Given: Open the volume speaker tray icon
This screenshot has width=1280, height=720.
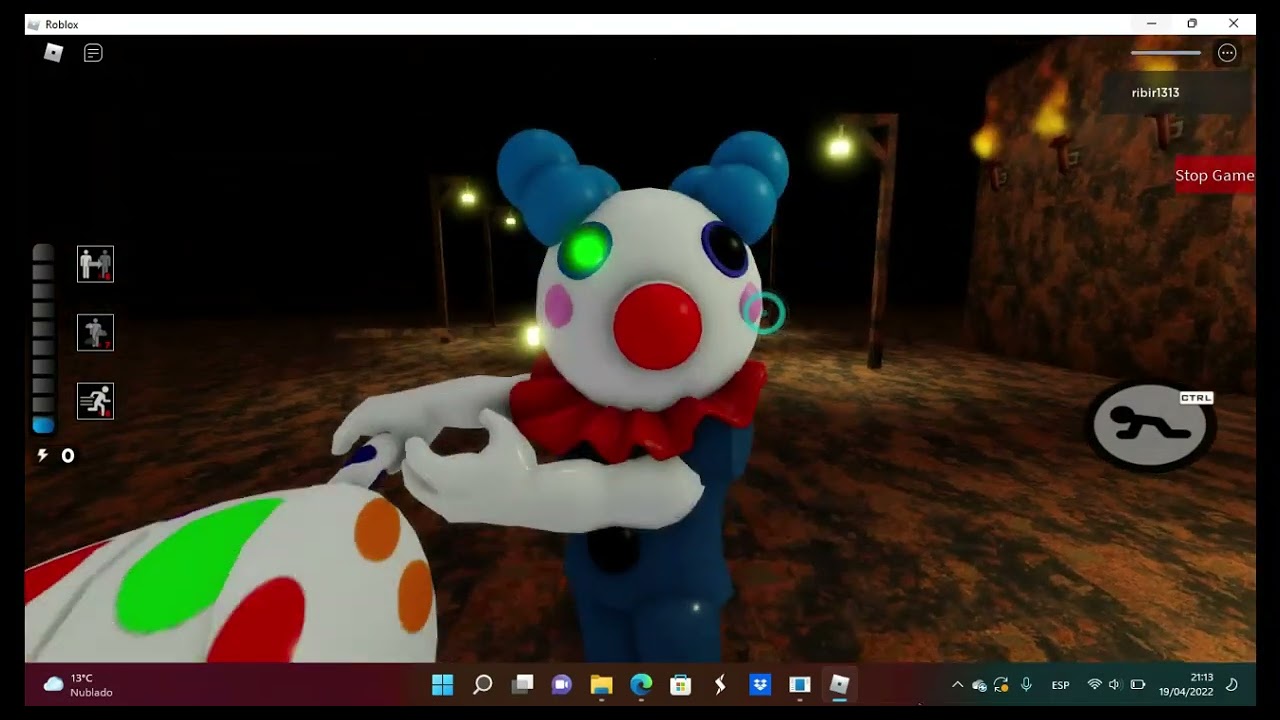Looking at the screenshot, I should coord(1115,685).
